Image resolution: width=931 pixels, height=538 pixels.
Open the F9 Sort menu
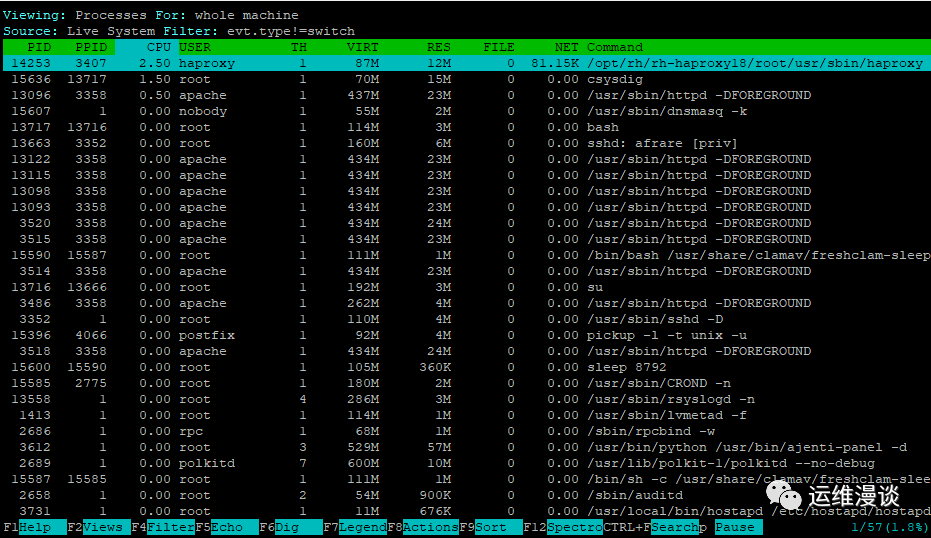[491, 527]
